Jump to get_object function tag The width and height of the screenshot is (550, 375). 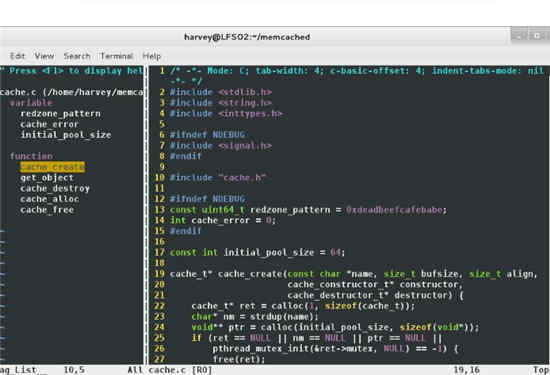[47, 178]
